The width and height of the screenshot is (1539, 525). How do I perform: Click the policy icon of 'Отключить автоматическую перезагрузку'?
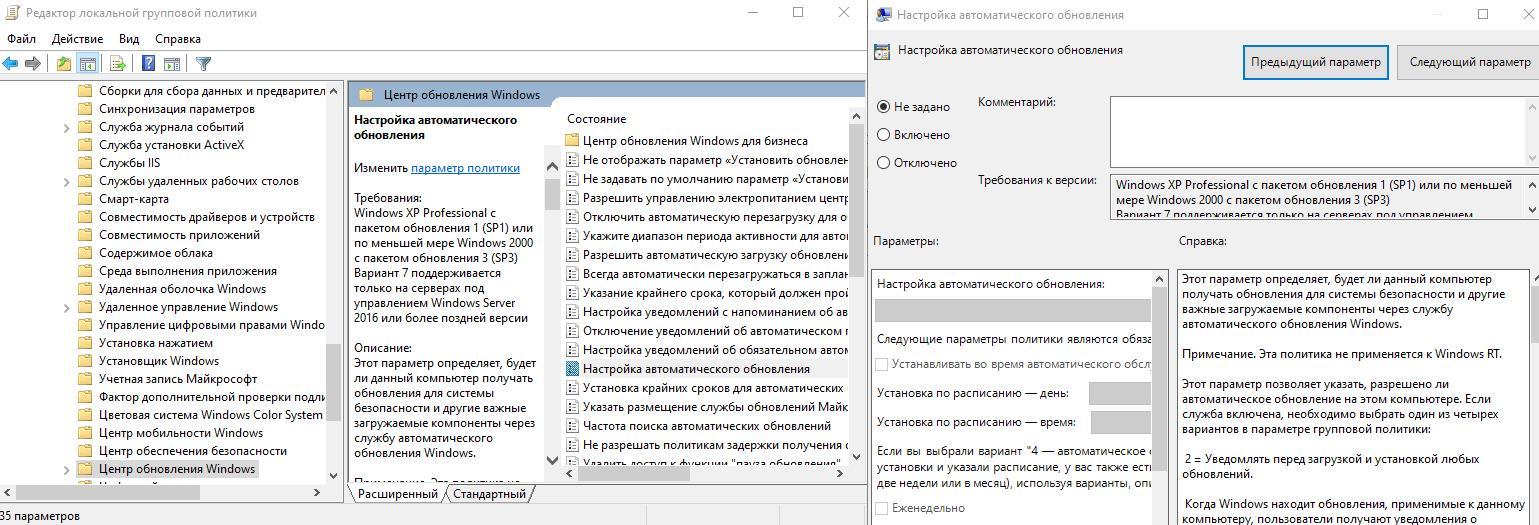pos(572,217)
